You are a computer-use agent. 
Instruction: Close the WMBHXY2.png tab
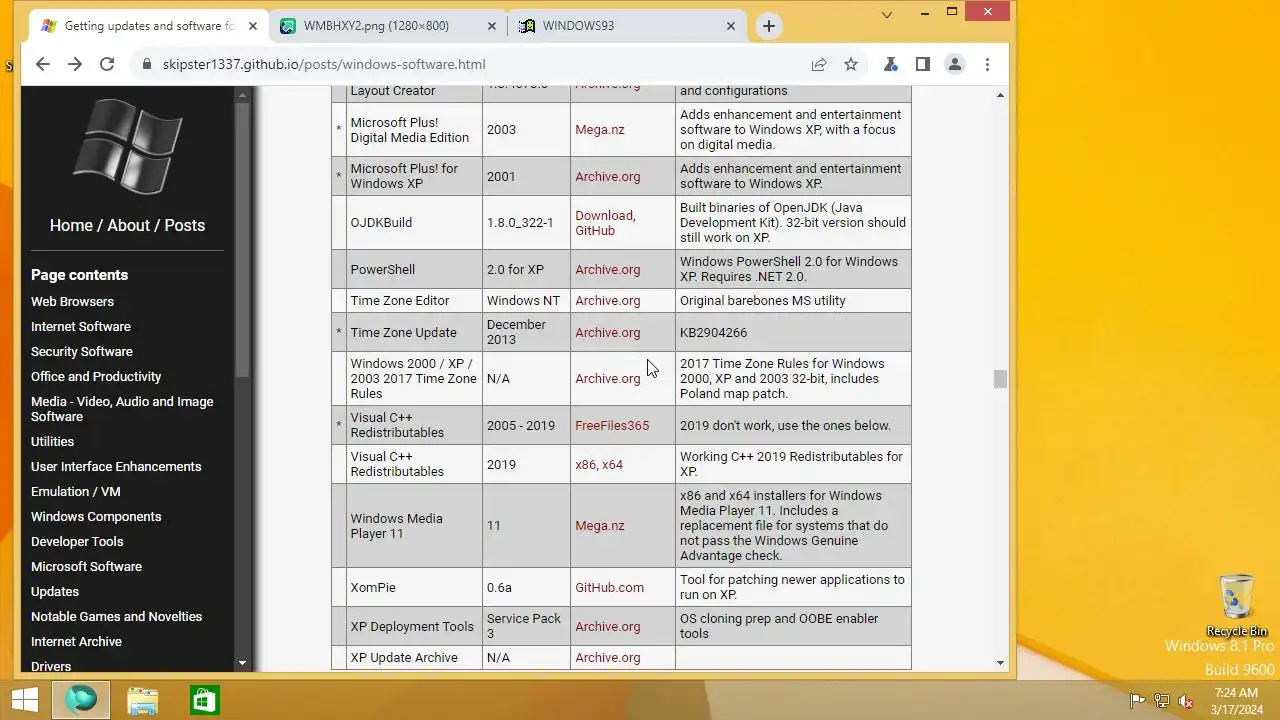click(492, 26)
